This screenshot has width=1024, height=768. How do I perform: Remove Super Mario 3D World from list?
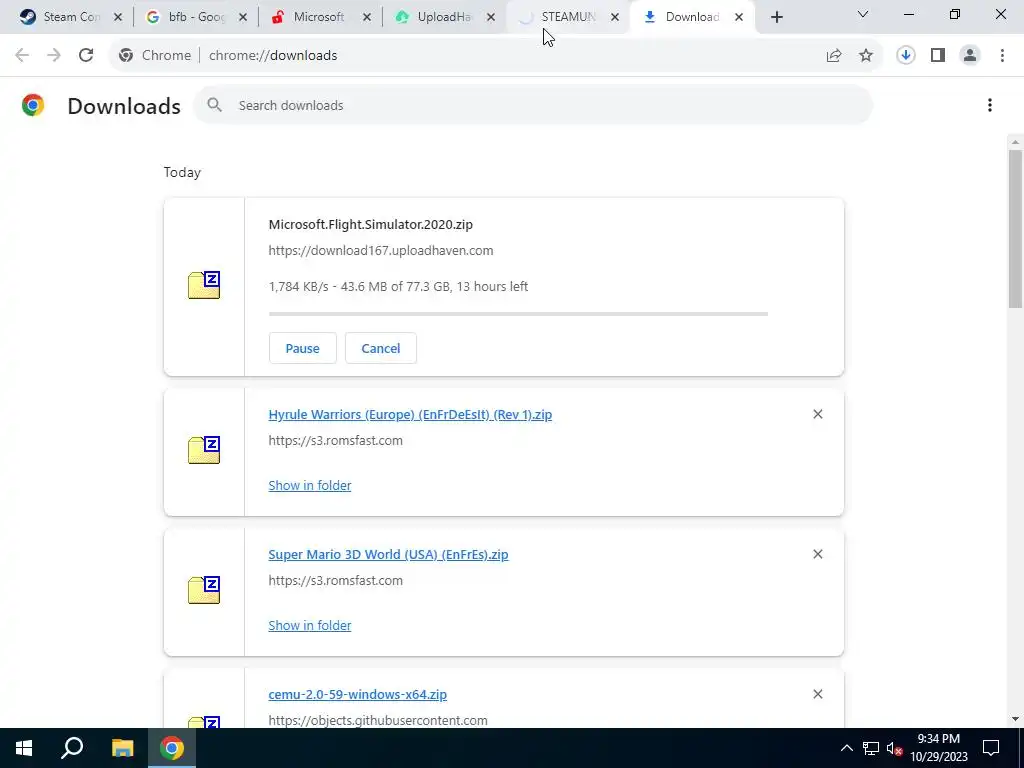[x=818, y=554]
